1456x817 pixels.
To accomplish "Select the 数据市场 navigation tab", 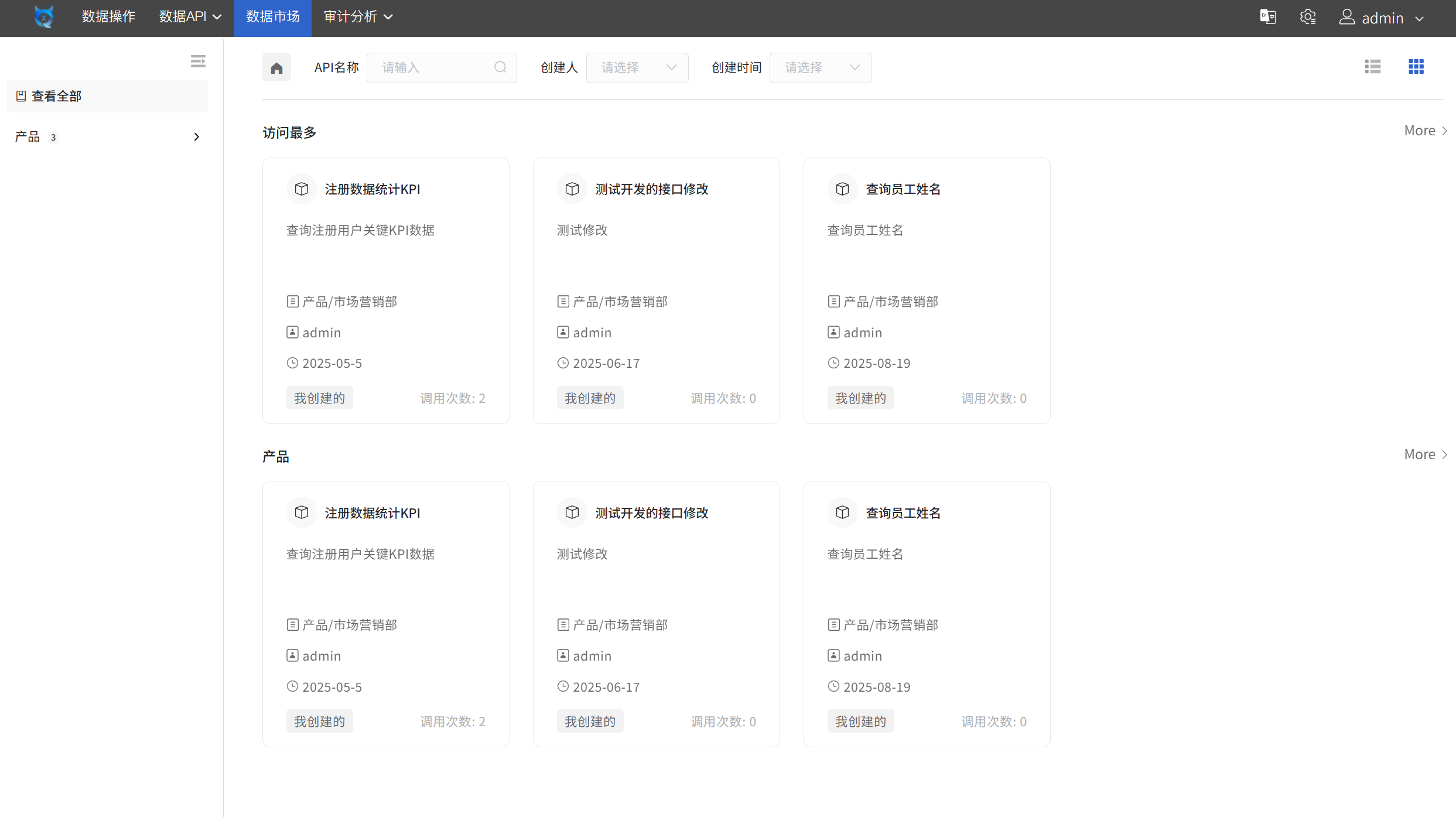I will point(273,18).
